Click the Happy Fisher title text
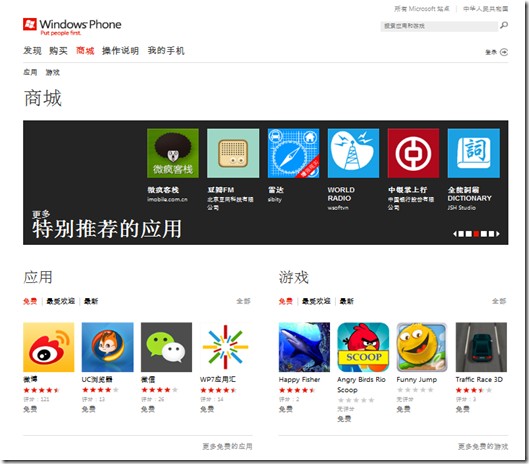The width and height of the screenshot is (529, 464). pos(299,380)
